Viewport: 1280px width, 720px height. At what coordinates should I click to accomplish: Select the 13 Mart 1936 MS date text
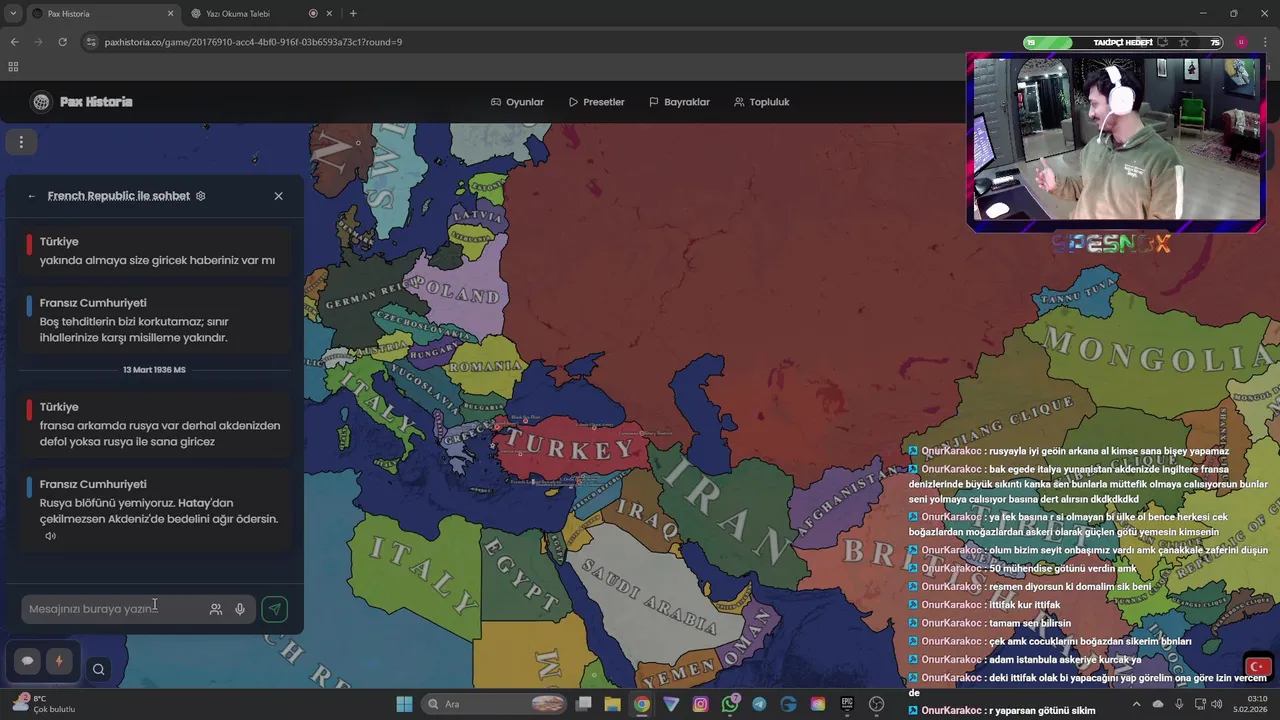(x=154, y=370)
